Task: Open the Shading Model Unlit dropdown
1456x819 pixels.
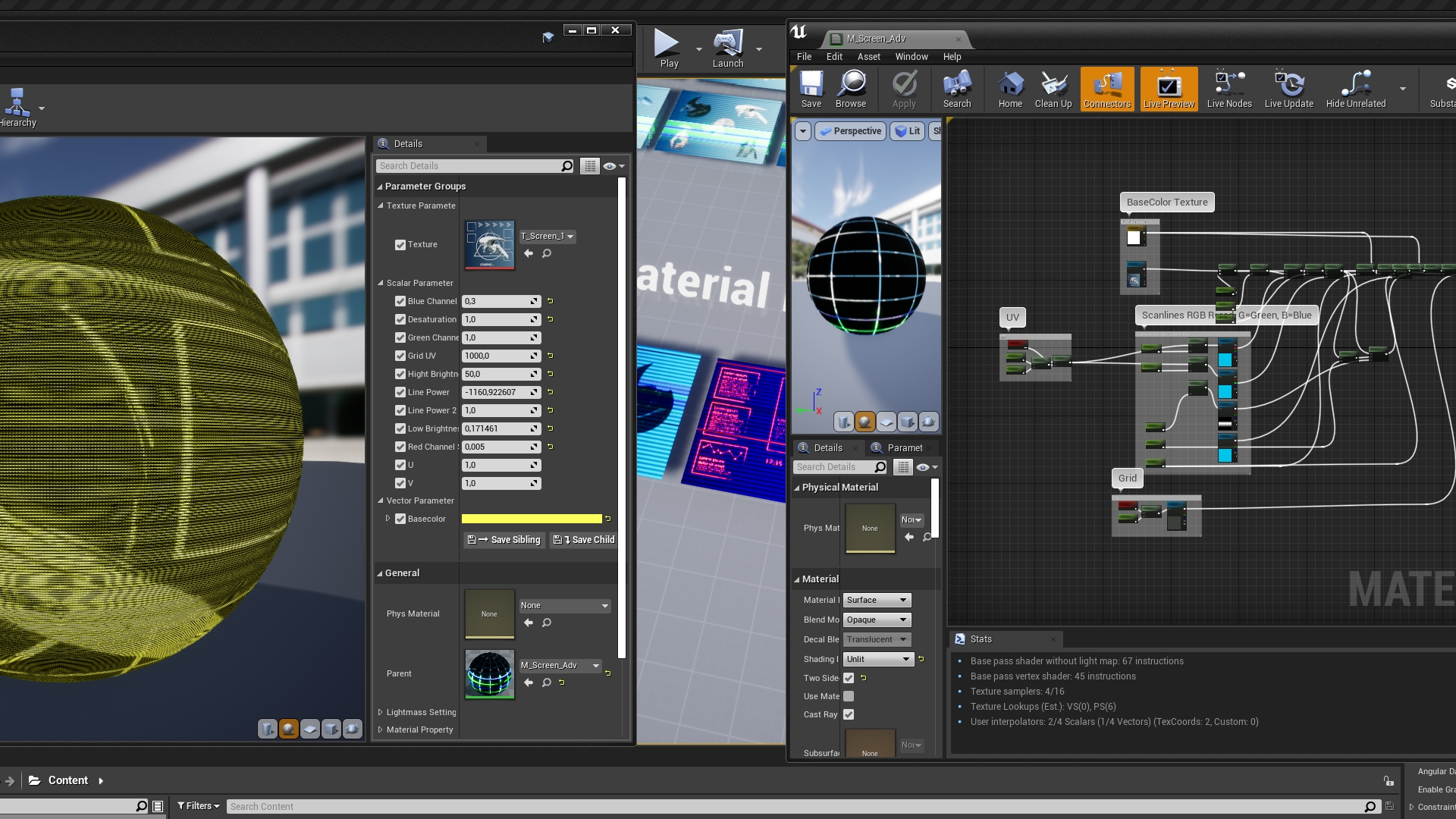Action: click(878, 659)
